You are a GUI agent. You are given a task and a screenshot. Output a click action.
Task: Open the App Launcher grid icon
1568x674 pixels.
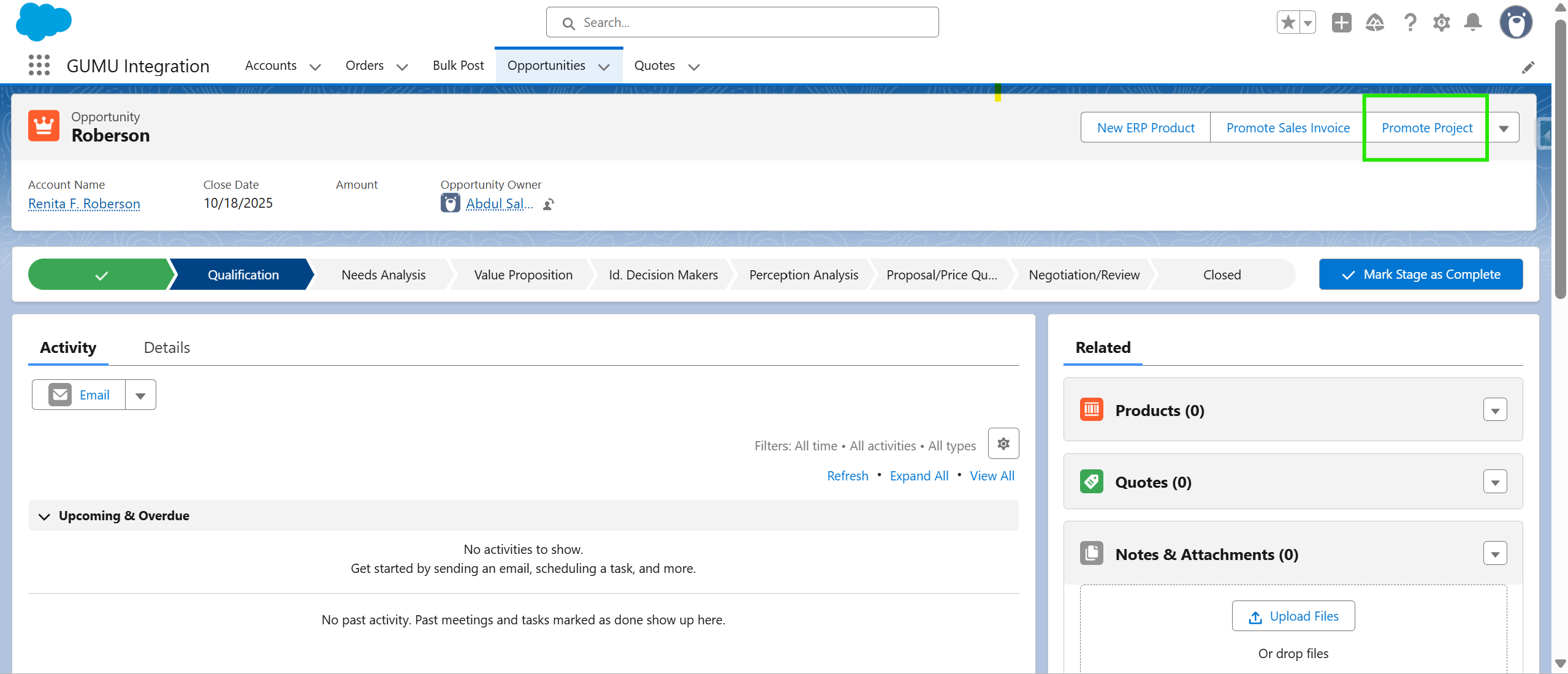pyautogui.click(x=39, y=65)
